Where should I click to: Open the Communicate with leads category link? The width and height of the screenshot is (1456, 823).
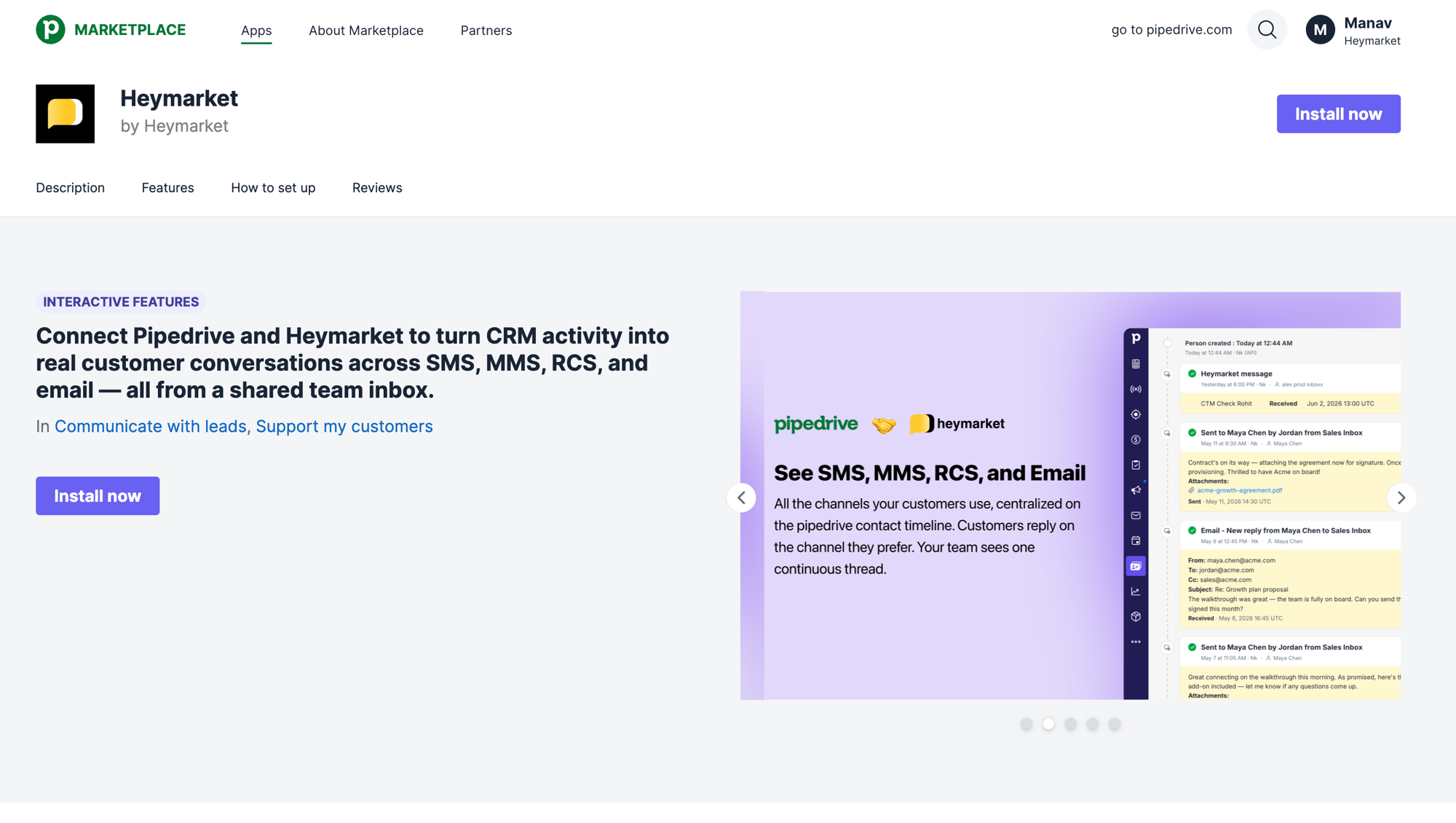pos(151,427)
